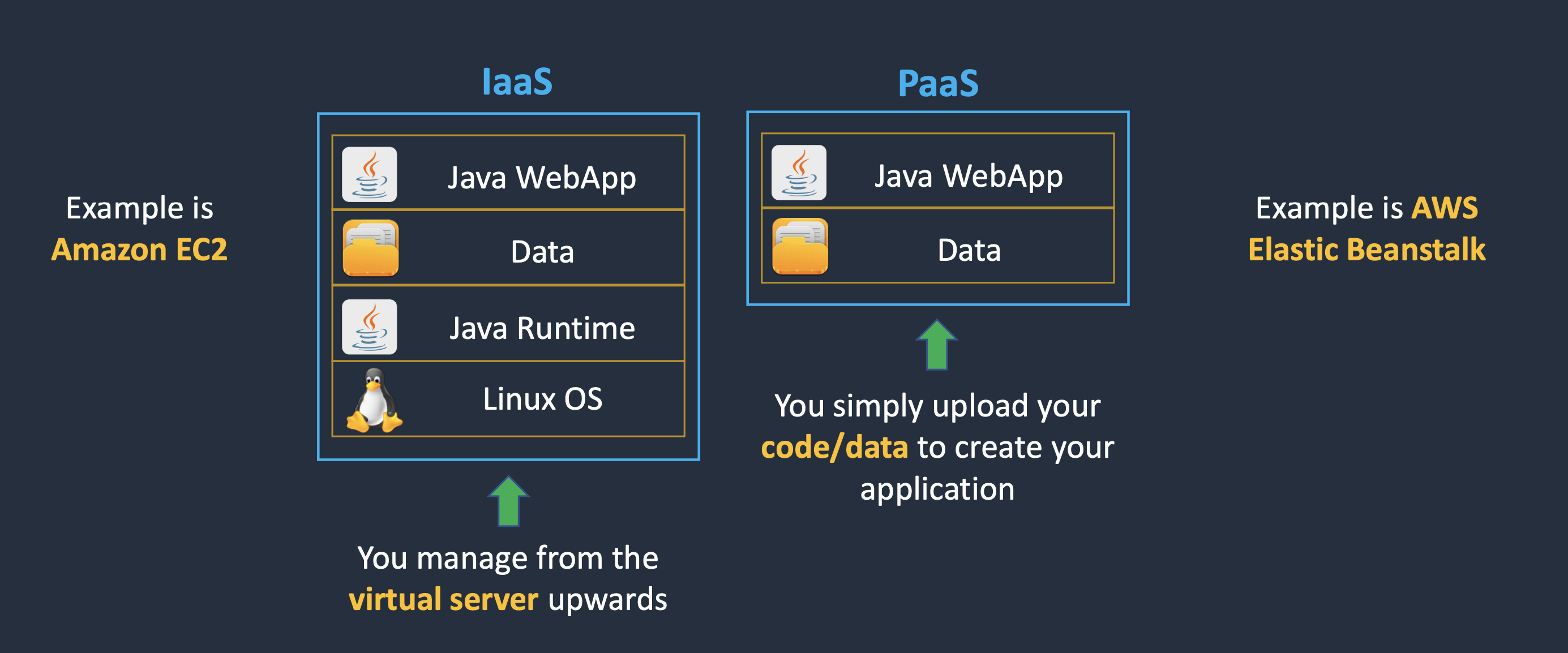Screen dimensions: 1568x653
Task: Click the Amazon EC2 text
Action: [x=139, y=250]
